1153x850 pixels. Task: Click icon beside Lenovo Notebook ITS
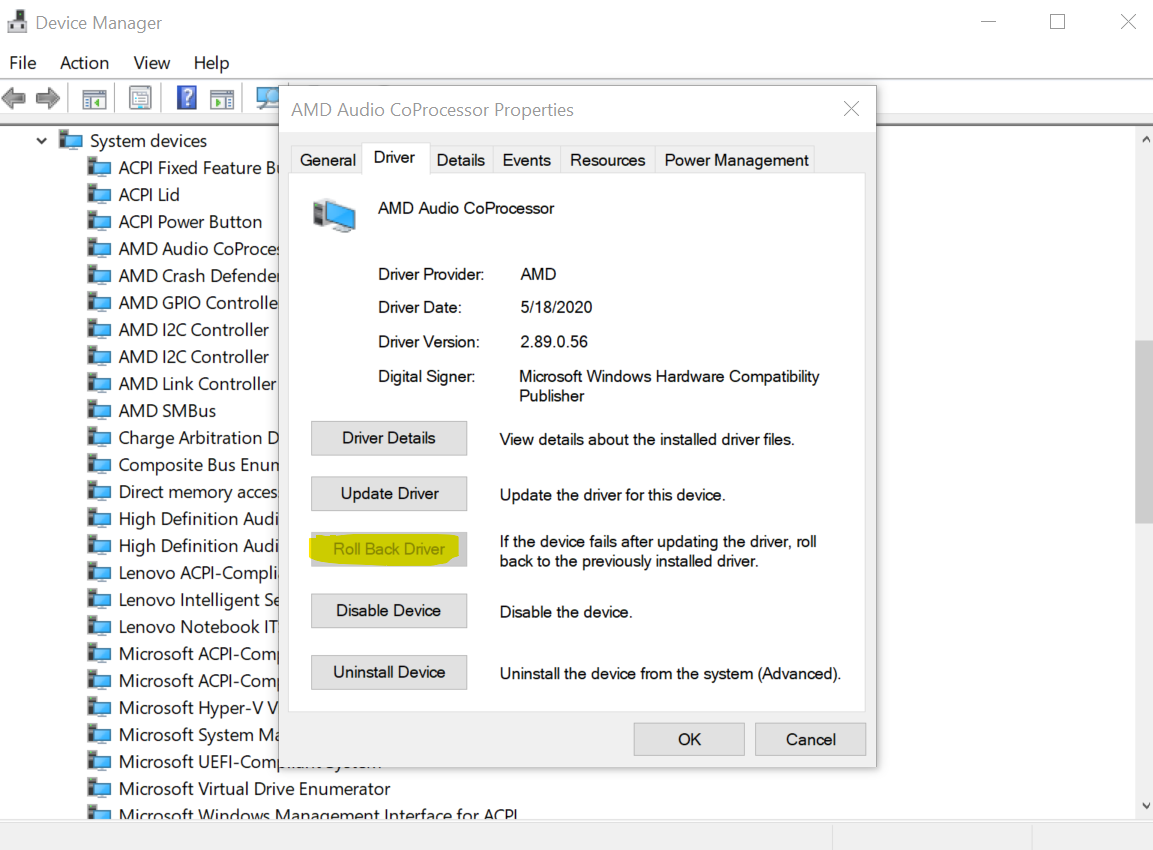[x=100, y=626]
